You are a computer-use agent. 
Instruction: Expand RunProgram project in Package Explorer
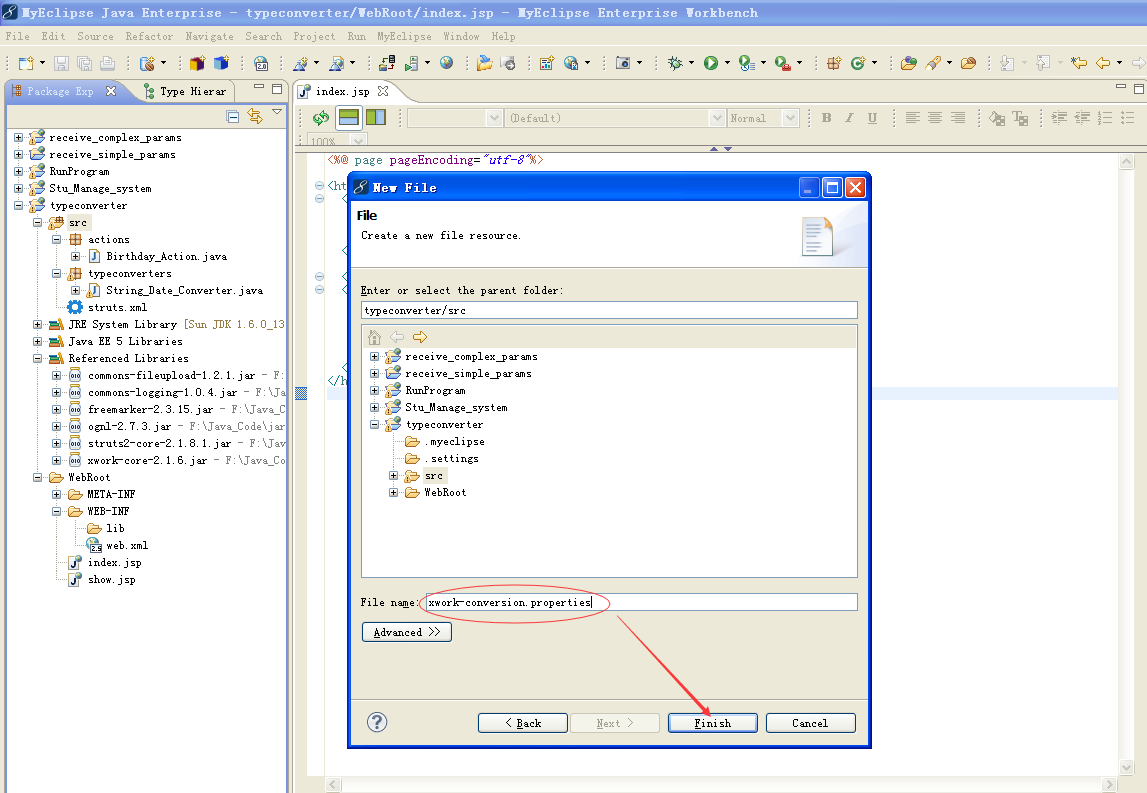[18, 171]
